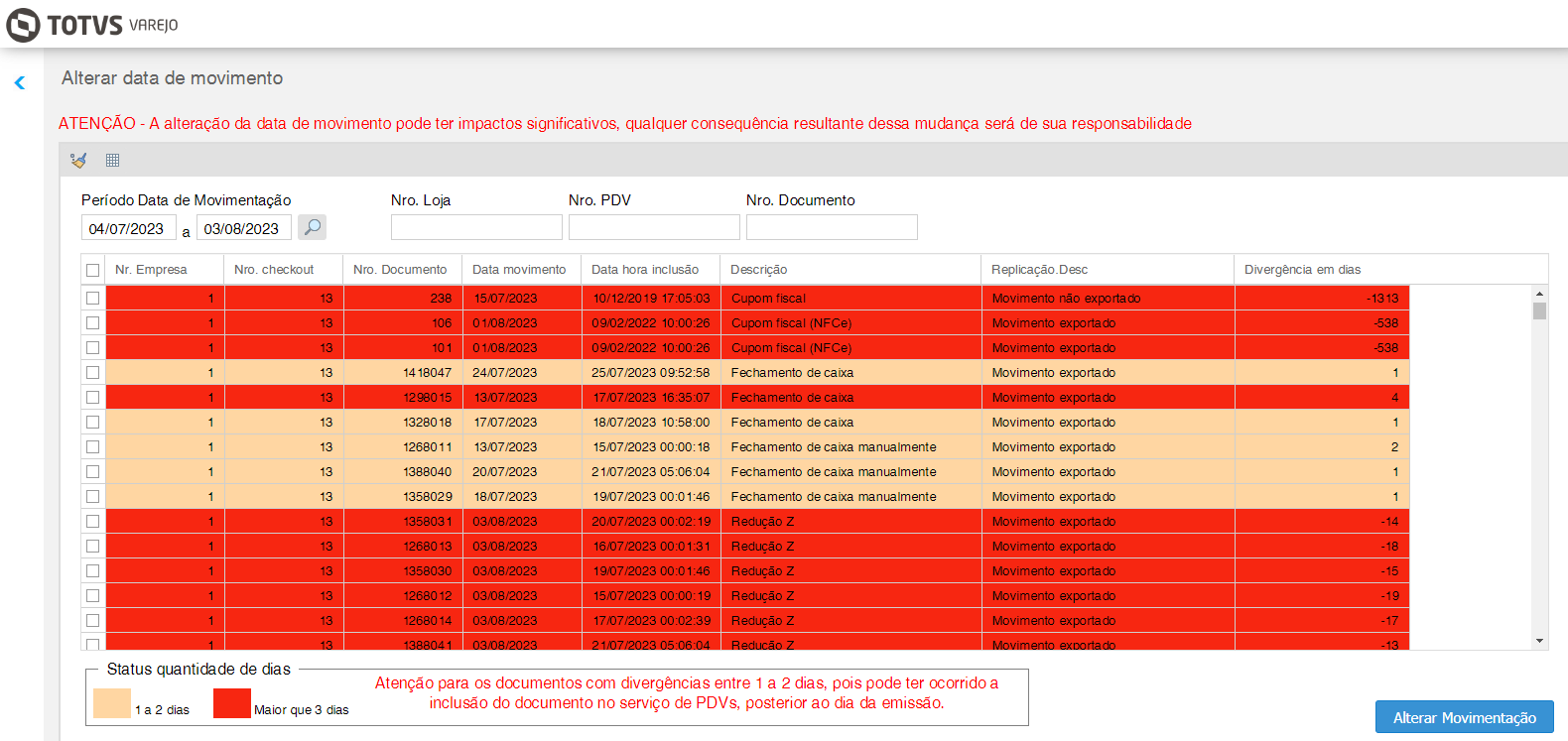Tick the row for document 1388040
The width and height of the screenshot is (1568, 741).
pos(93,471)
